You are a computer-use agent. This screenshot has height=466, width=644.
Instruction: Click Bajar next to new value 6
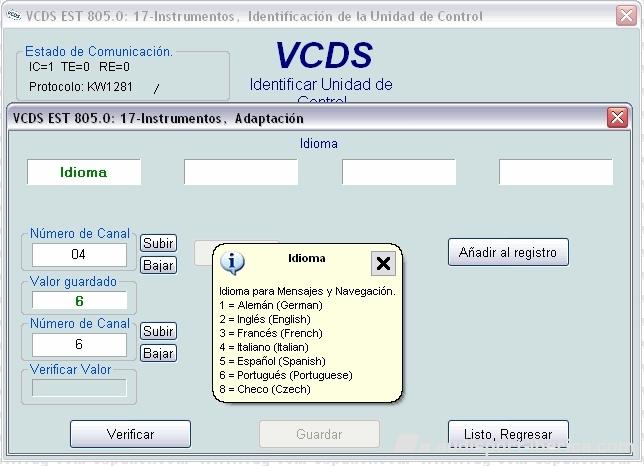click(159, 353)
